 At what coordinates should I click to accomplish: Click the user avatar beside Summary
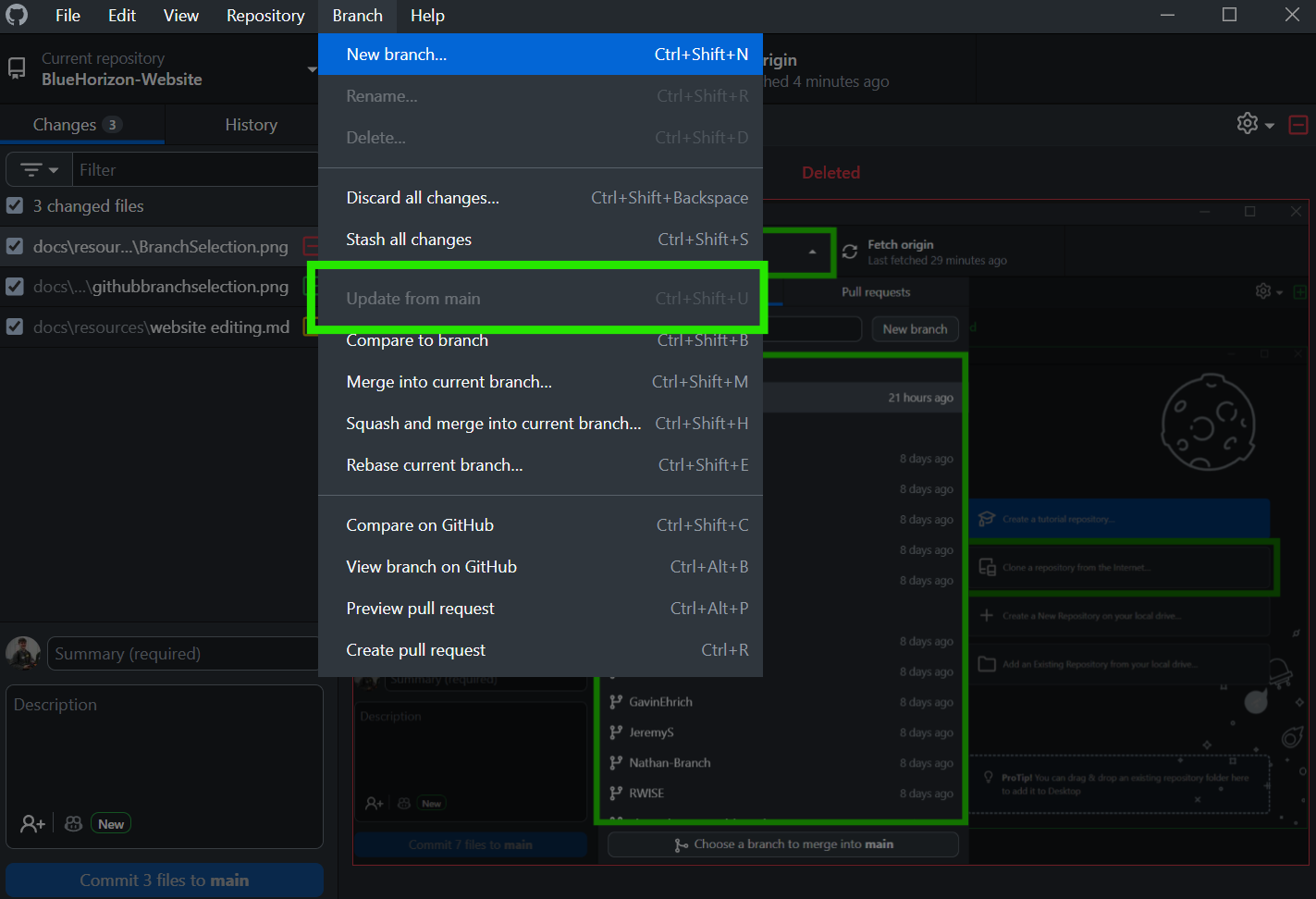23,653
